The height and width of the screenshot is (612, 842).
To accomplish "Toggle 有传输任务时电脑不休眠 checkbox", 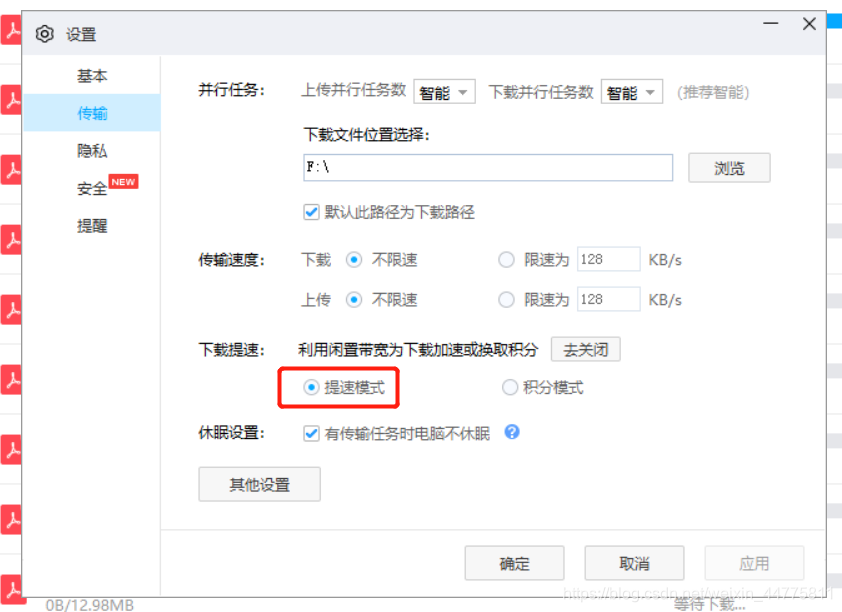I will (x=309, y=432).
